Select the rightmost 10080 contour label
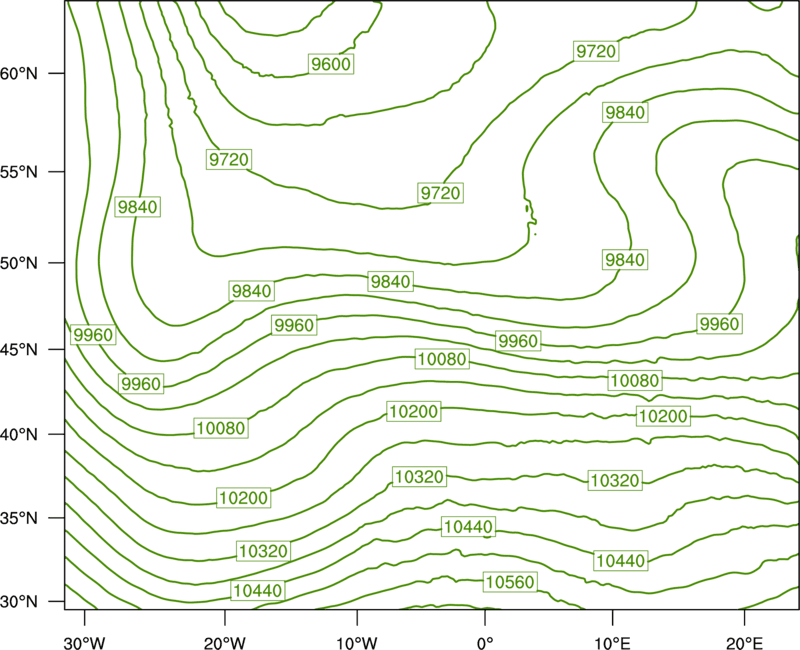 [x=635, y=380]
